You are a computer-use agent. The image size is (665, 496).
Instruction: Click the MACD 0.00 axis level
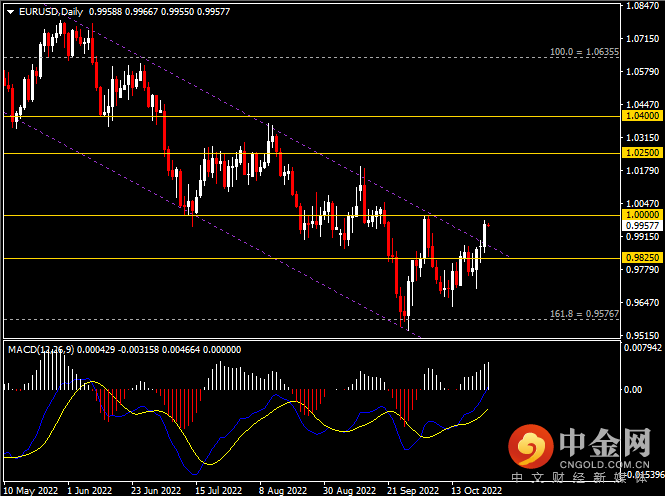[633, 390]
